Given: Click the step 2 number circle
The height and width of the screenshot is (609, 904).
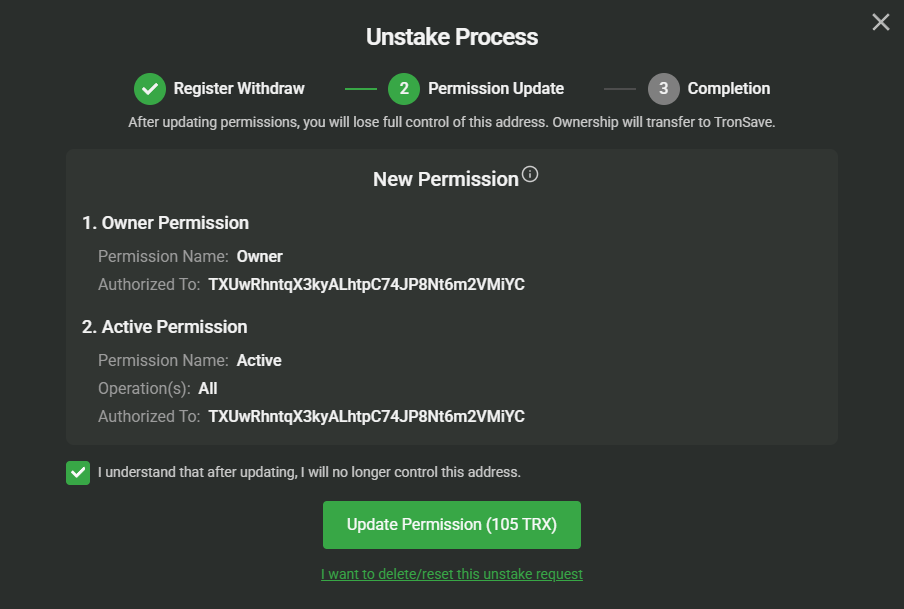Looking at the screenshot, I should (x=404, y=89).
